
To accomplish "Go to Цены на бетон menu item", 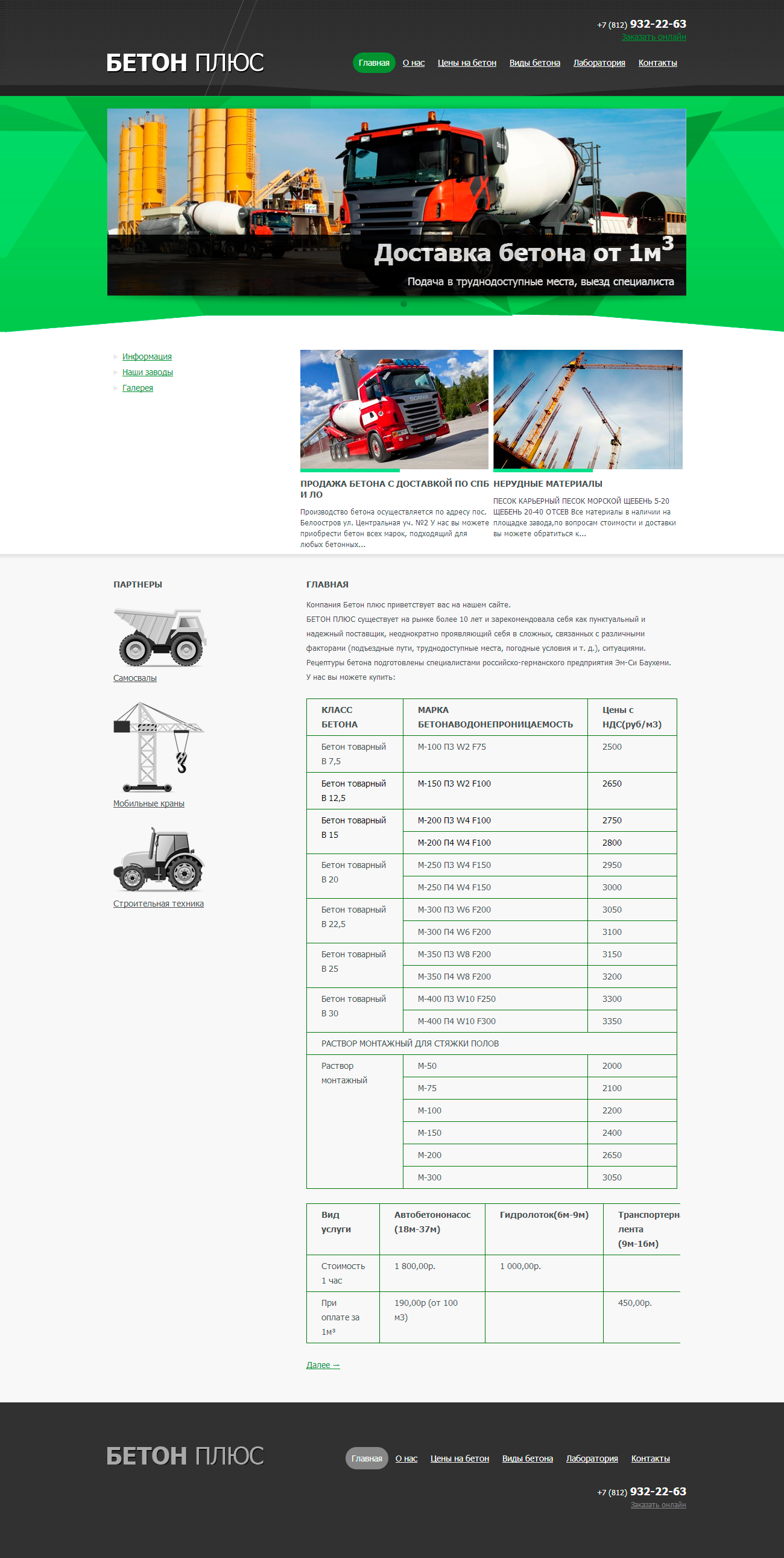I will pos(466,63).
